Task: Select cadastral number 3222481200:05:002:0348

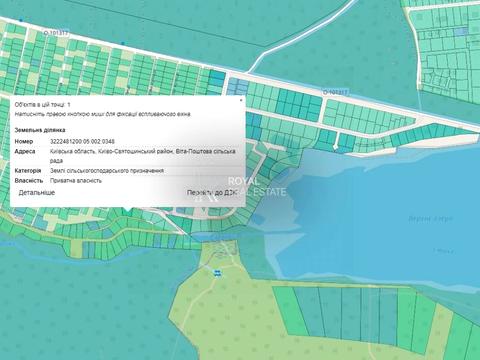Action: point(82,141)
